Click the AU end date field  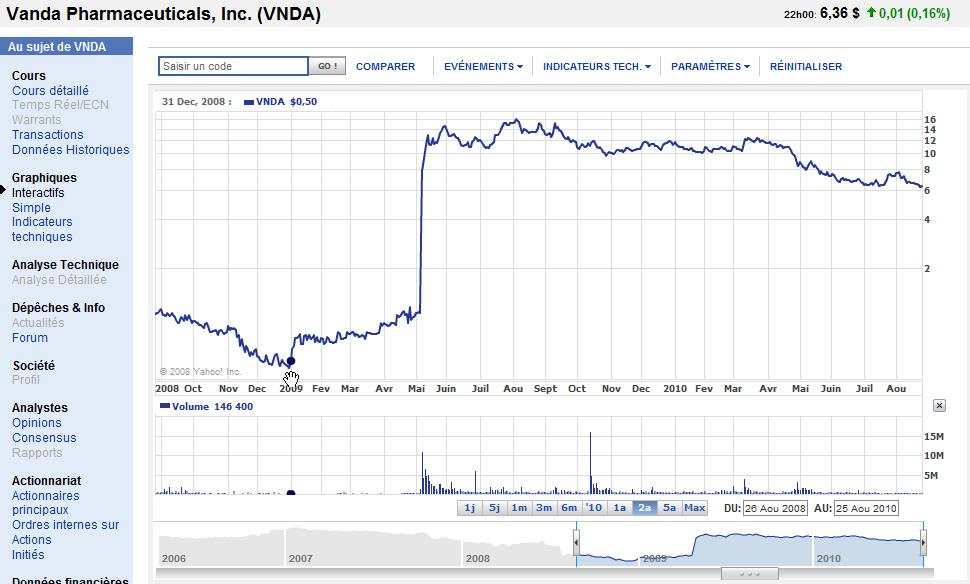coord(865,509)
